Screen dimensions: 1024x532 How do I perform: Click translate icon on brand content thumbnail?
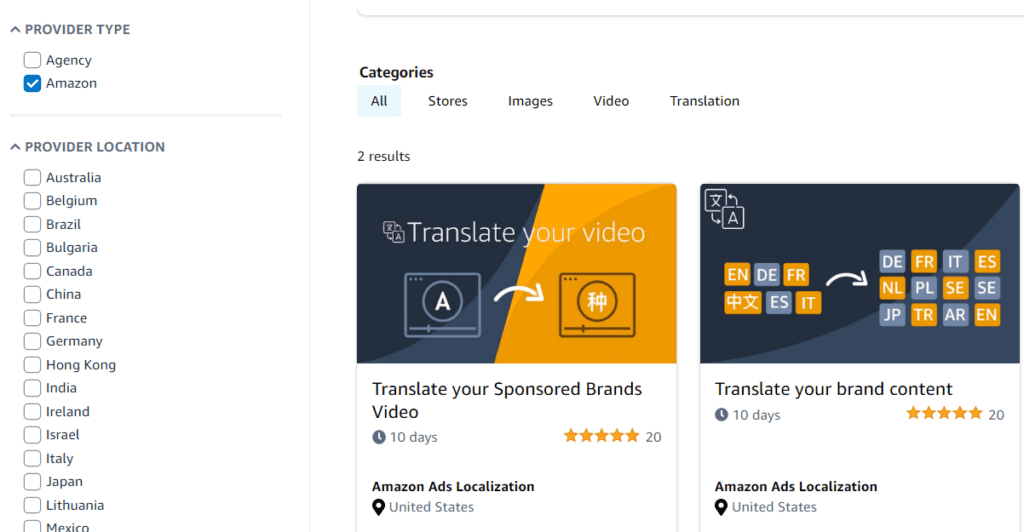[x=724, y=209]
